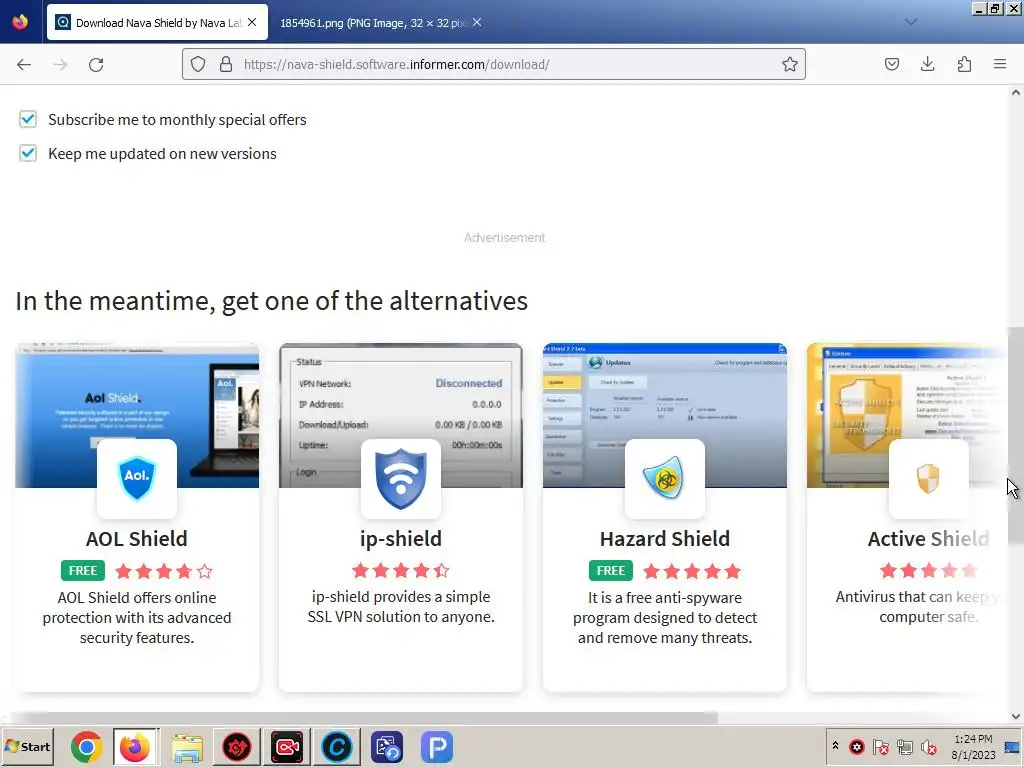Open the Firefox application menu
The width and height of the screenshot is (1024, 768).
pos(1000,64)
